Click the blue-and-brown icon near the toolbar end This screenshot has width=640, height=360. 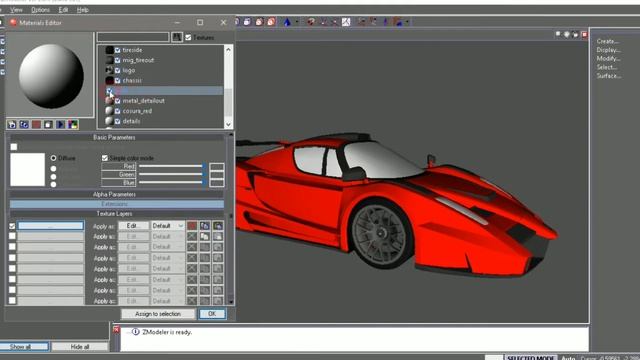(398, 22)
